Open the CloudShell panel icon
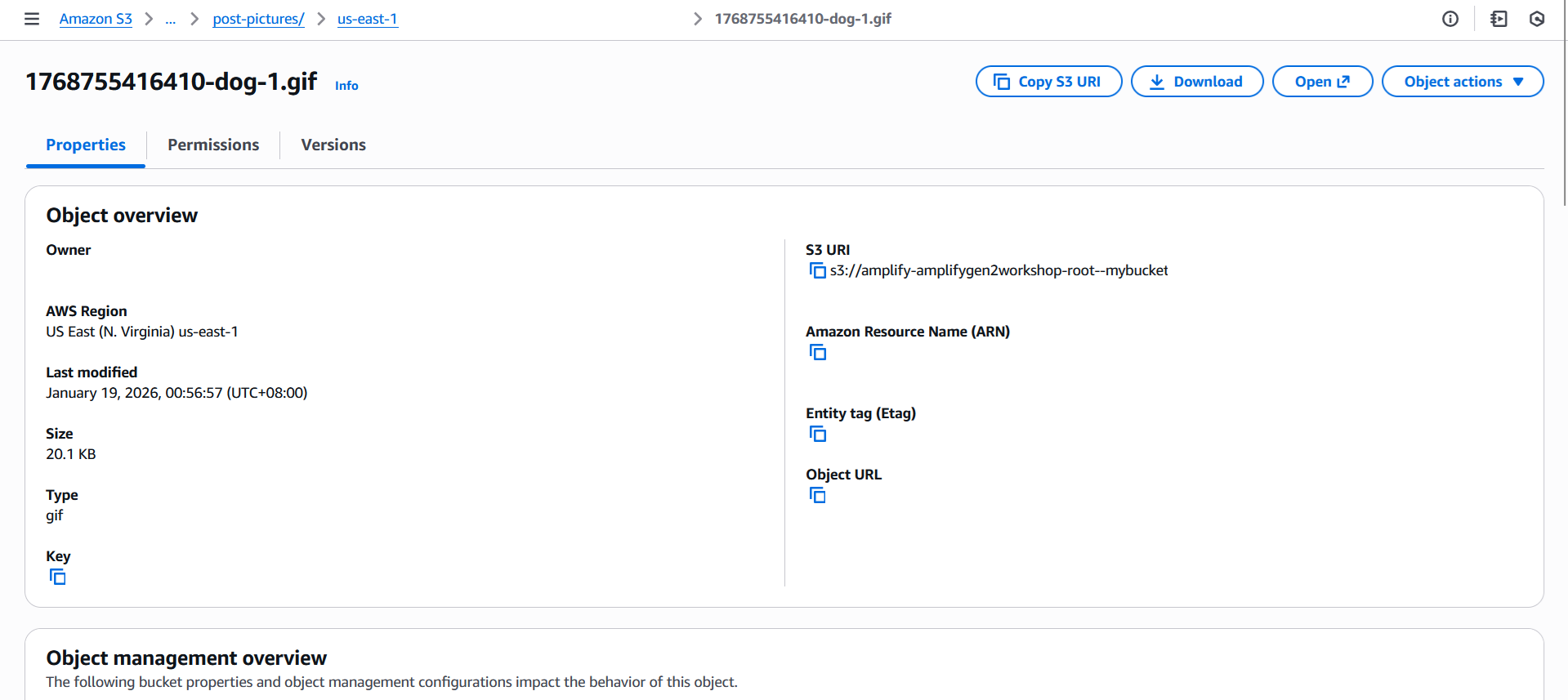 (1499, 19)
